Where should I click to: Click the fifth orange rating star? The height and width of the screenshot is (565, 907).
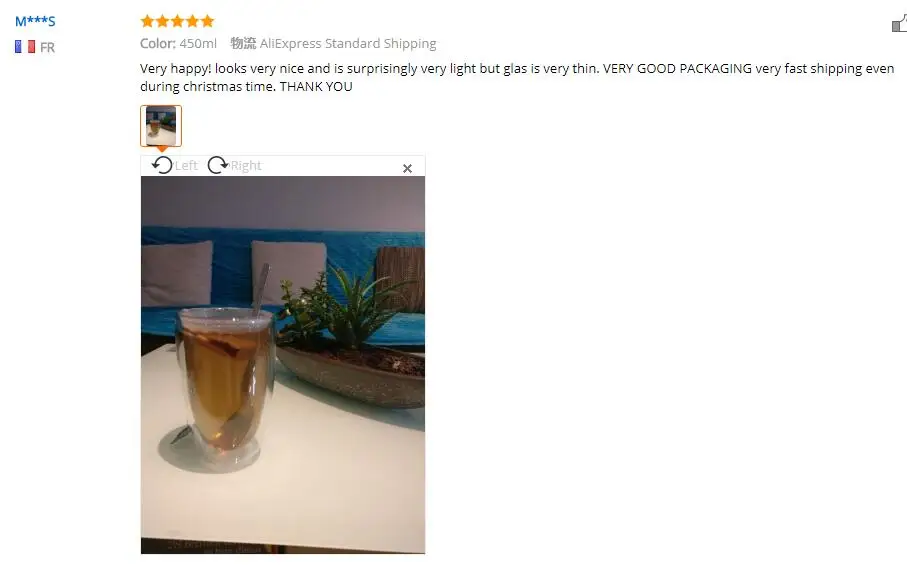tap(207, 21)
